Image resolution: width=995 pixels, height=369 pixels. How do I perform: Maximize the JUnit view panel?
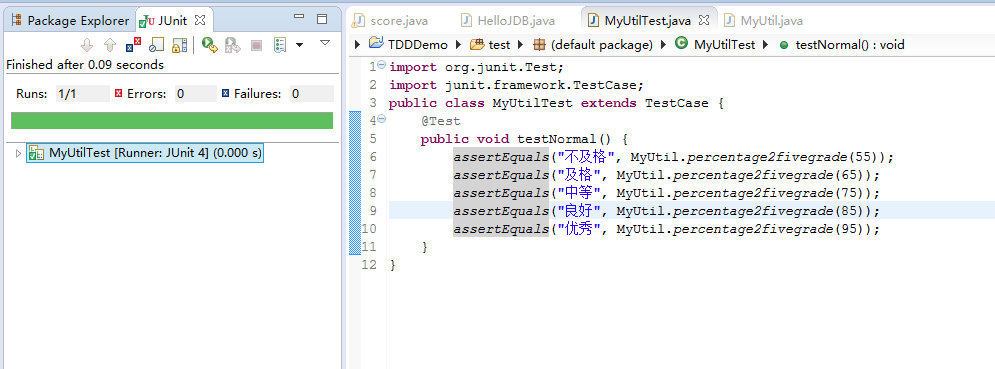[322, 18]
